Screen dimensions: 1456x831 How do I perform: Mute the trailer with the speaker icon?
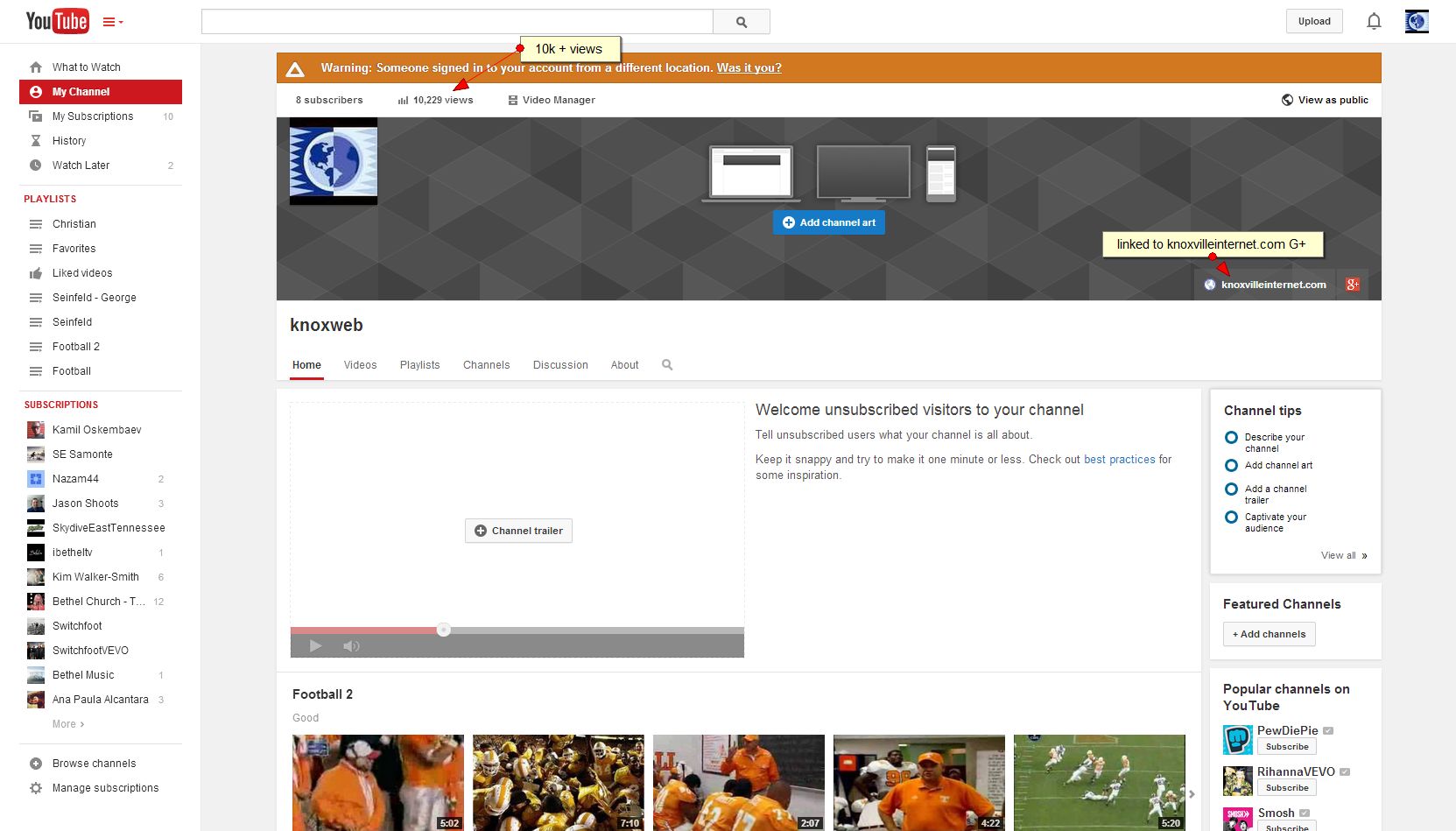tap(351, 646)
